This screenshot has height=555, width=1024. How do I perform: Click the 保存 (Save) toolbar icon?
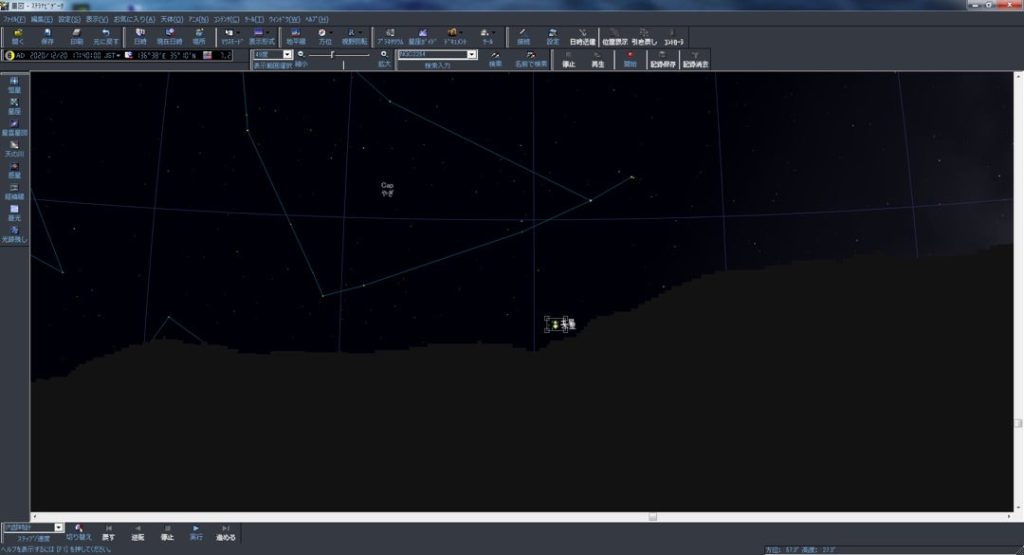[x=47, y=36]
